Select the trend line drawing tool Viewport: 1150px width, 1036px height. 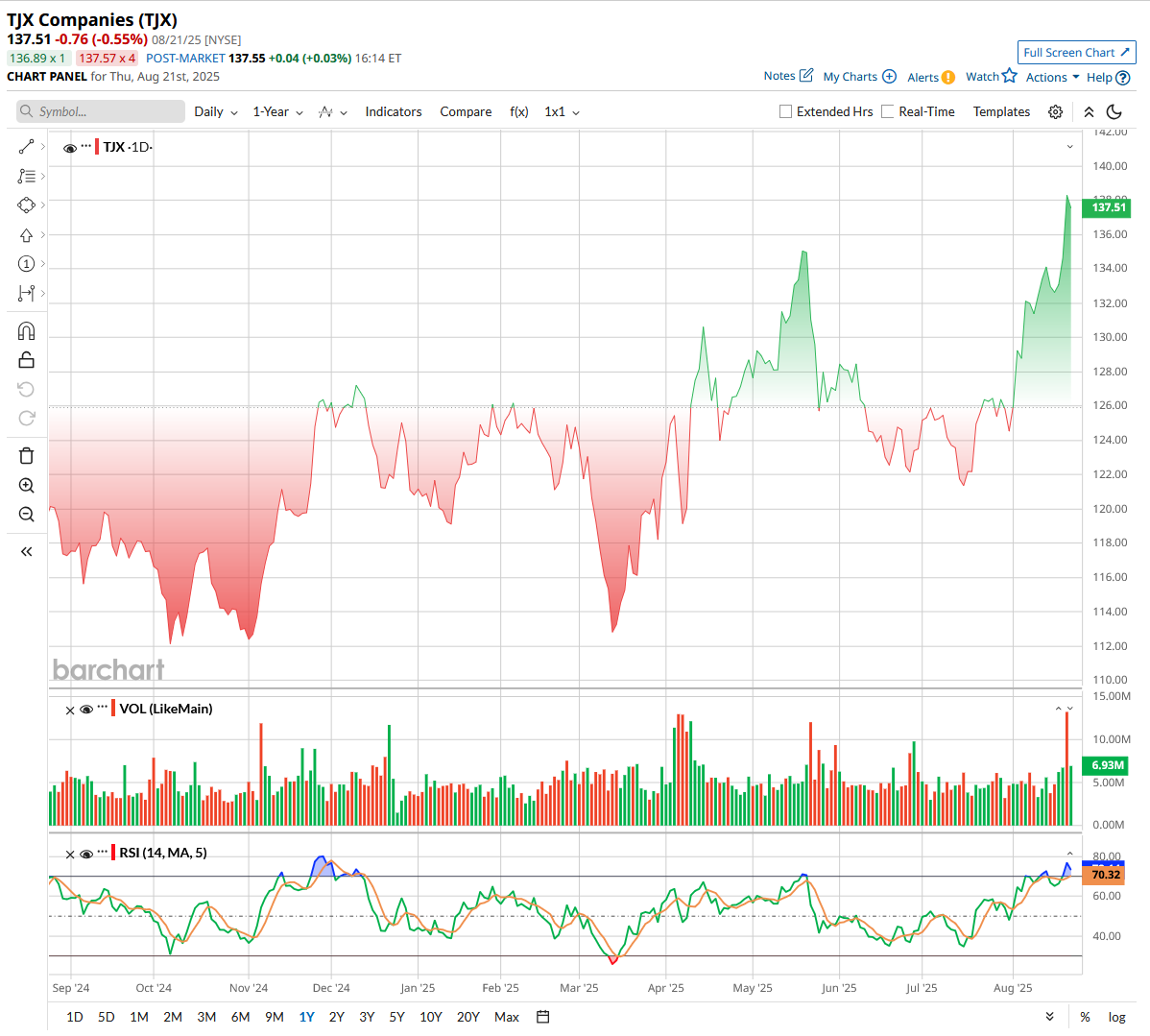coord(27,147)
